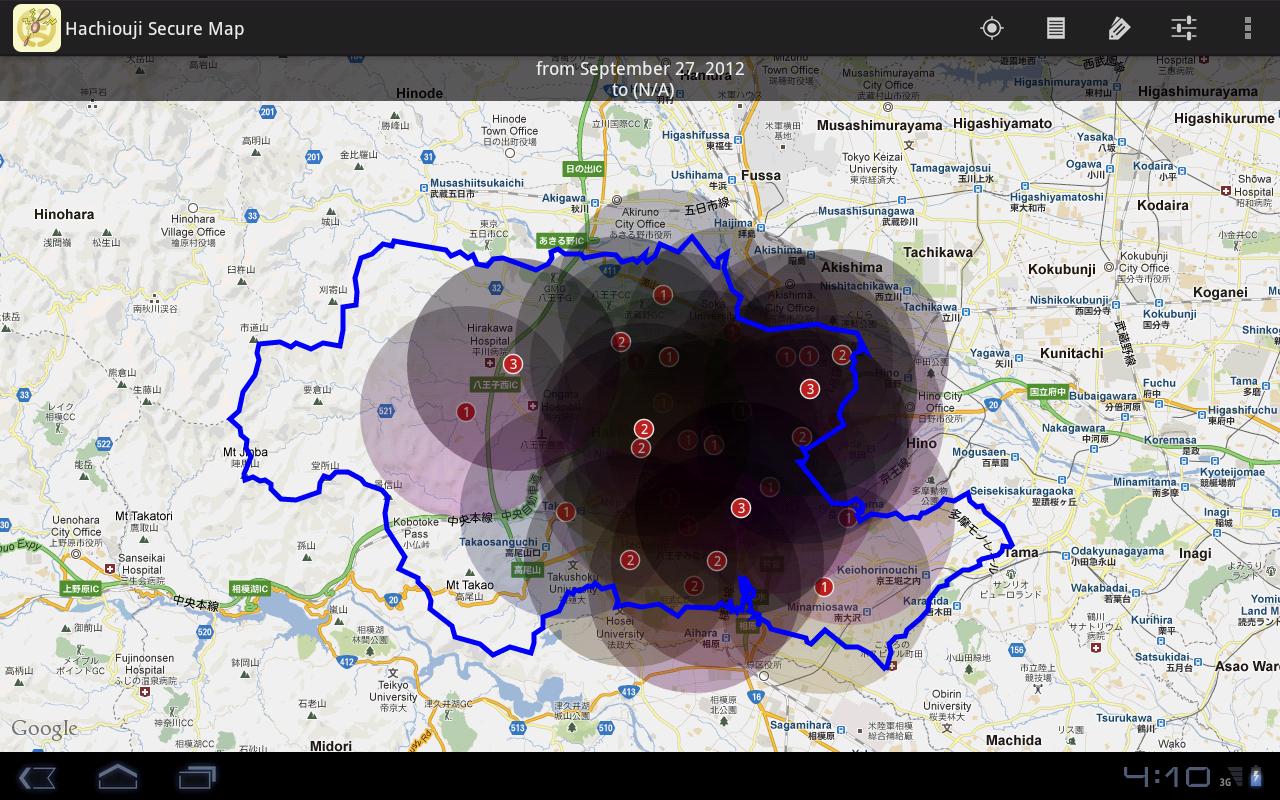The width and height of the screenshot is (1280, 800).
Task: Tap the 'Midori' map label
Action: pyautogui.click(x=331, y=746)
